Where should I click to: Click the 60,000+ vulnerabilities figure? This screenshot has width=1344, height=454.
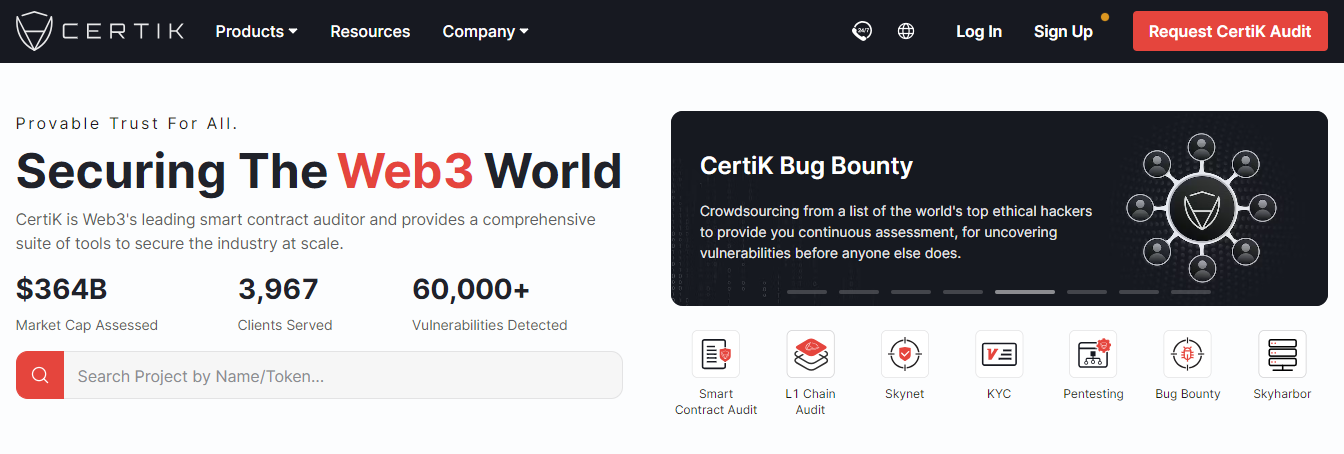pos(471,289)
